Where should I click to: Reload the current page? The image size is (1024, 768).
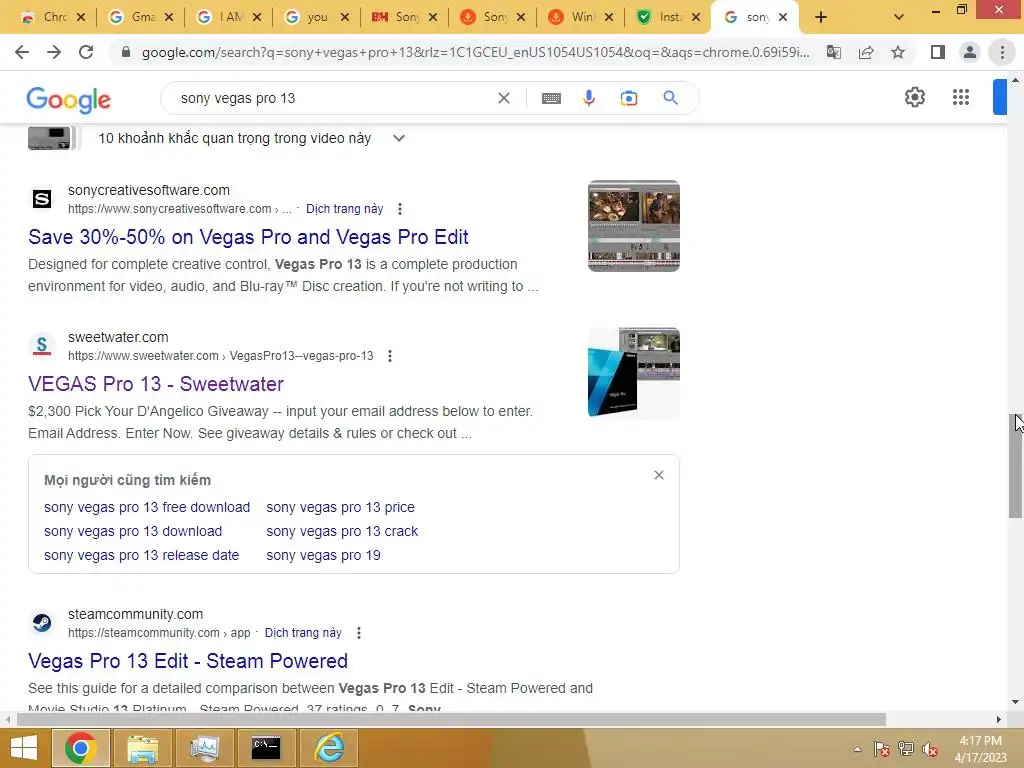[86, 52]
